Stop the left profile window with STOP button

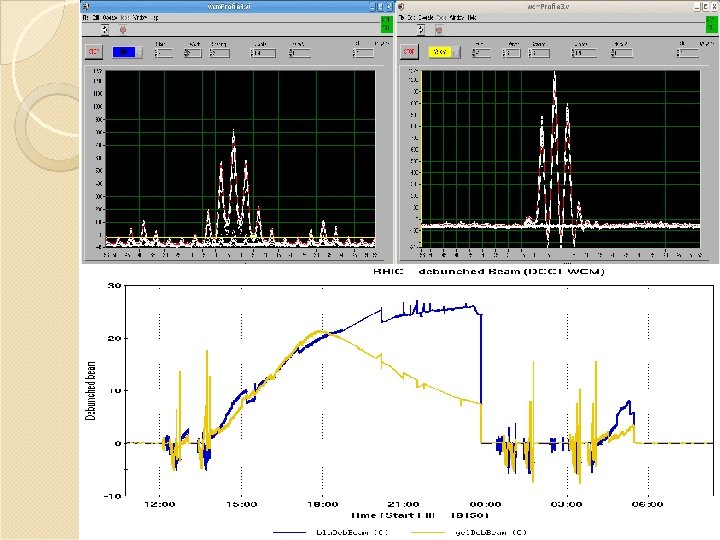(x=93, y=52)
